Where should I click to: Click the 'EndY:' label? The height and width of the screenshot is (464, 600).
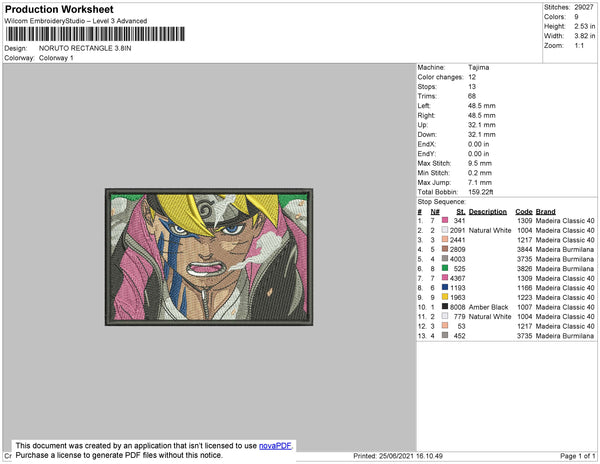coord(426,154)
